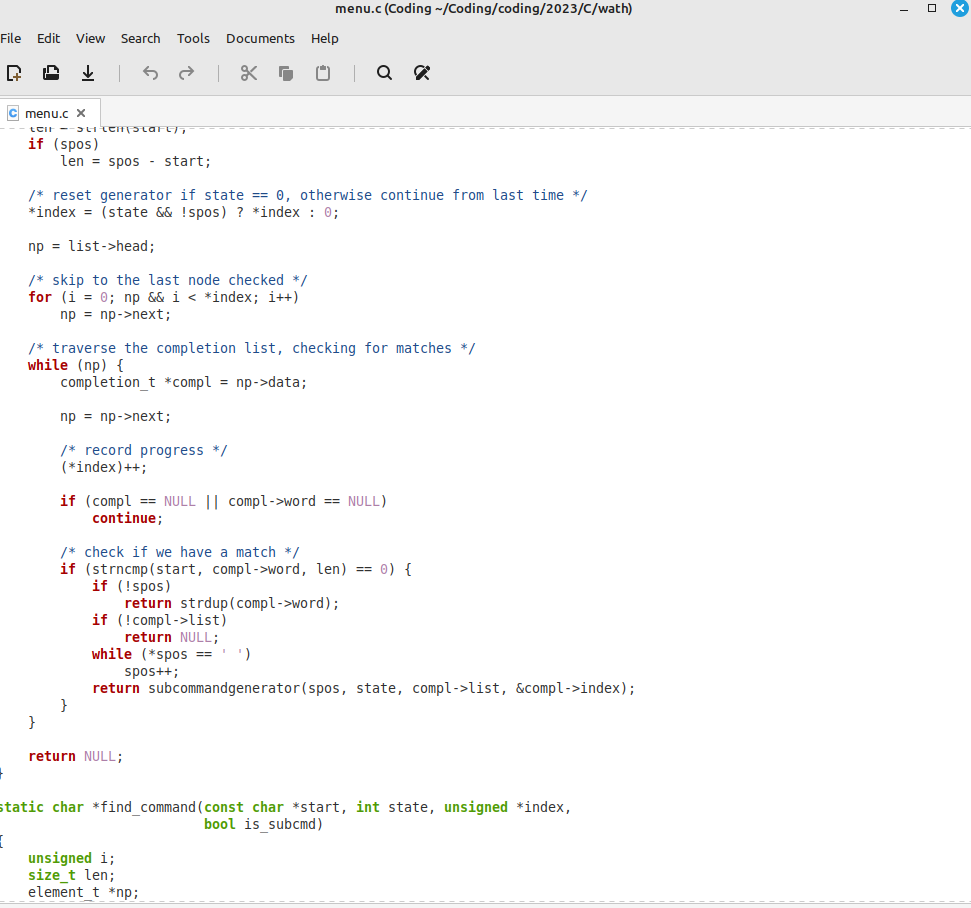The height and width of the screenshot is (908, 971).
Task: Open the Help menu
Action: (x=324, y=38)
